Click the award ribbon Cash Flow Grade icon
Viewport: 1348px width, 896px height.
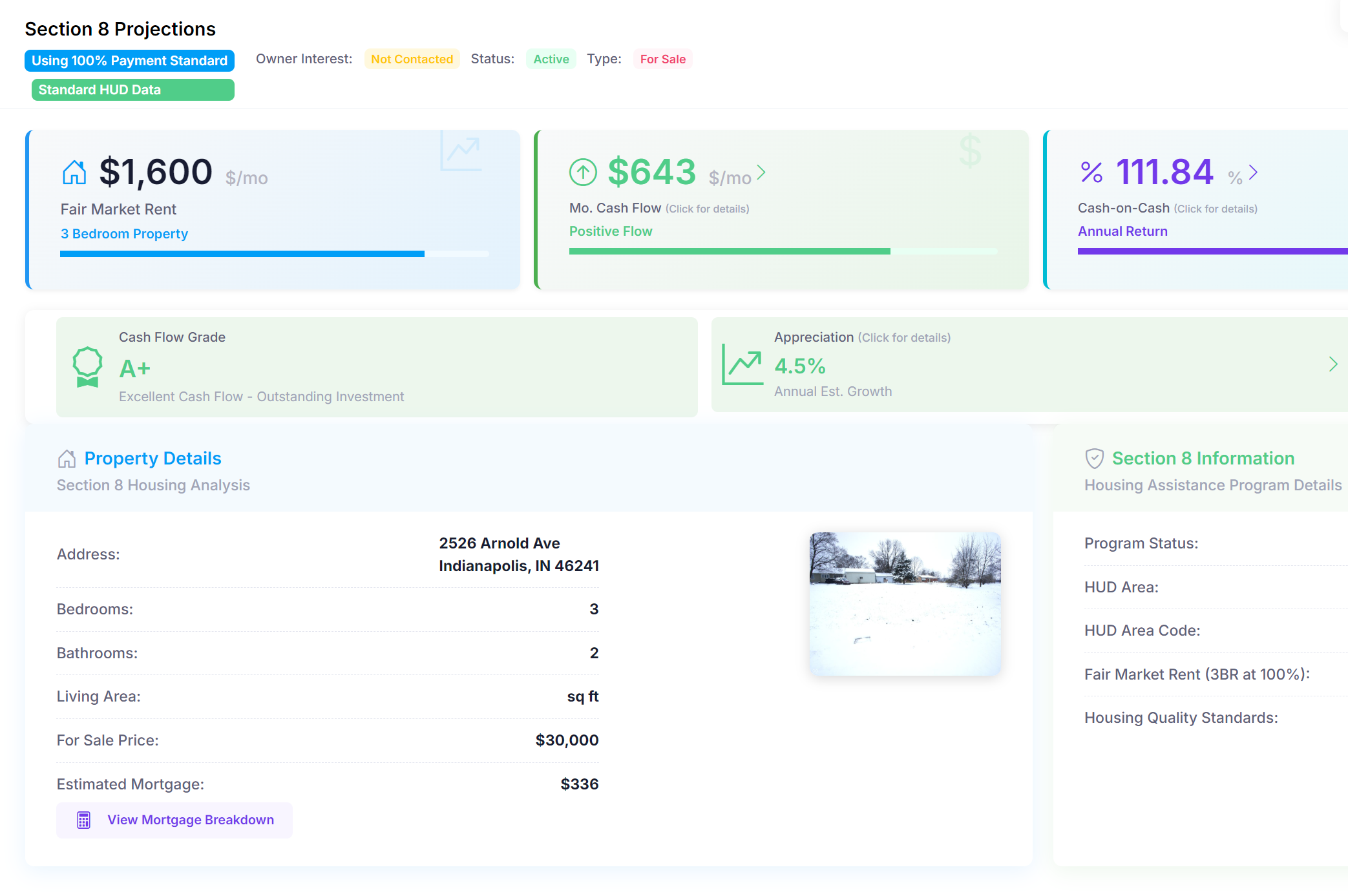(87, 367)
